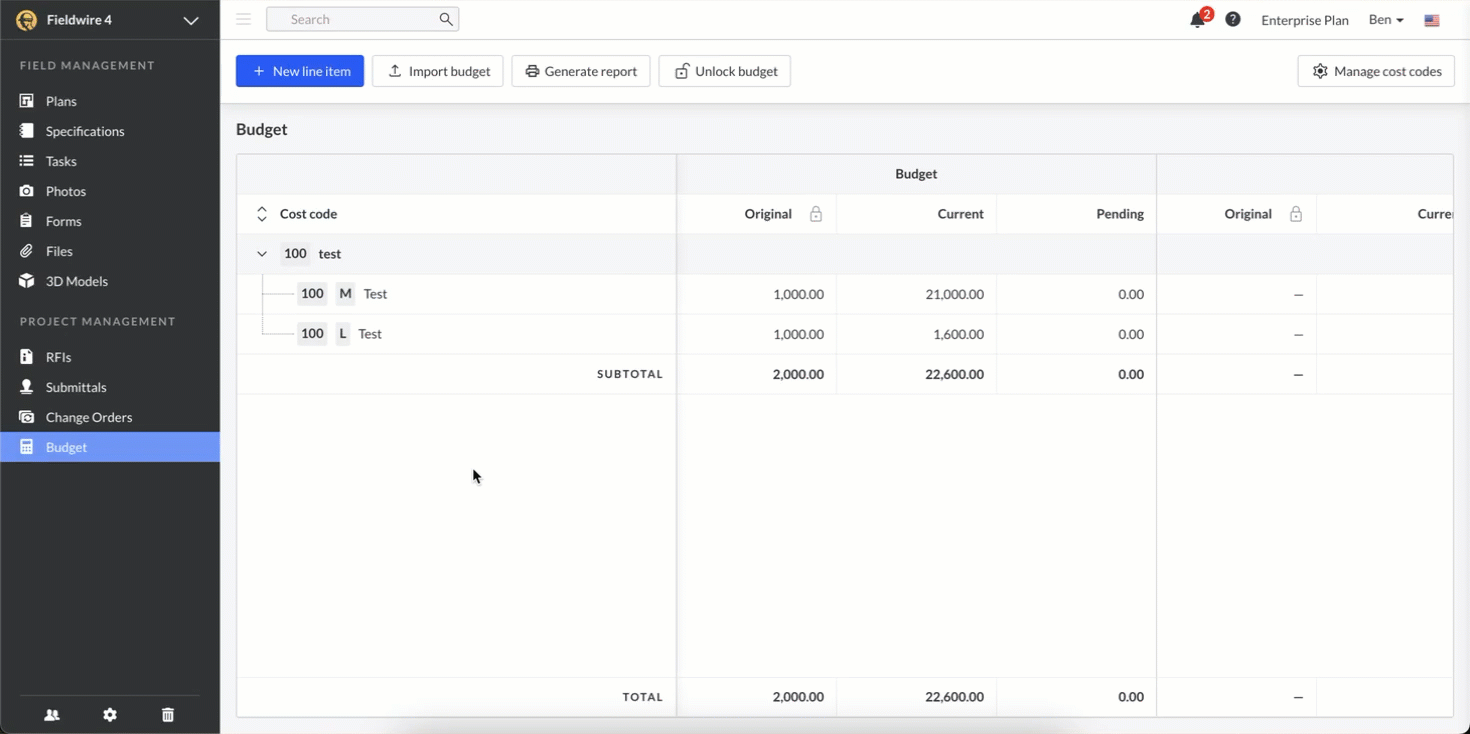Open the people icon in sidebar footer
The image size is (1470, 734).
(52, 715)
